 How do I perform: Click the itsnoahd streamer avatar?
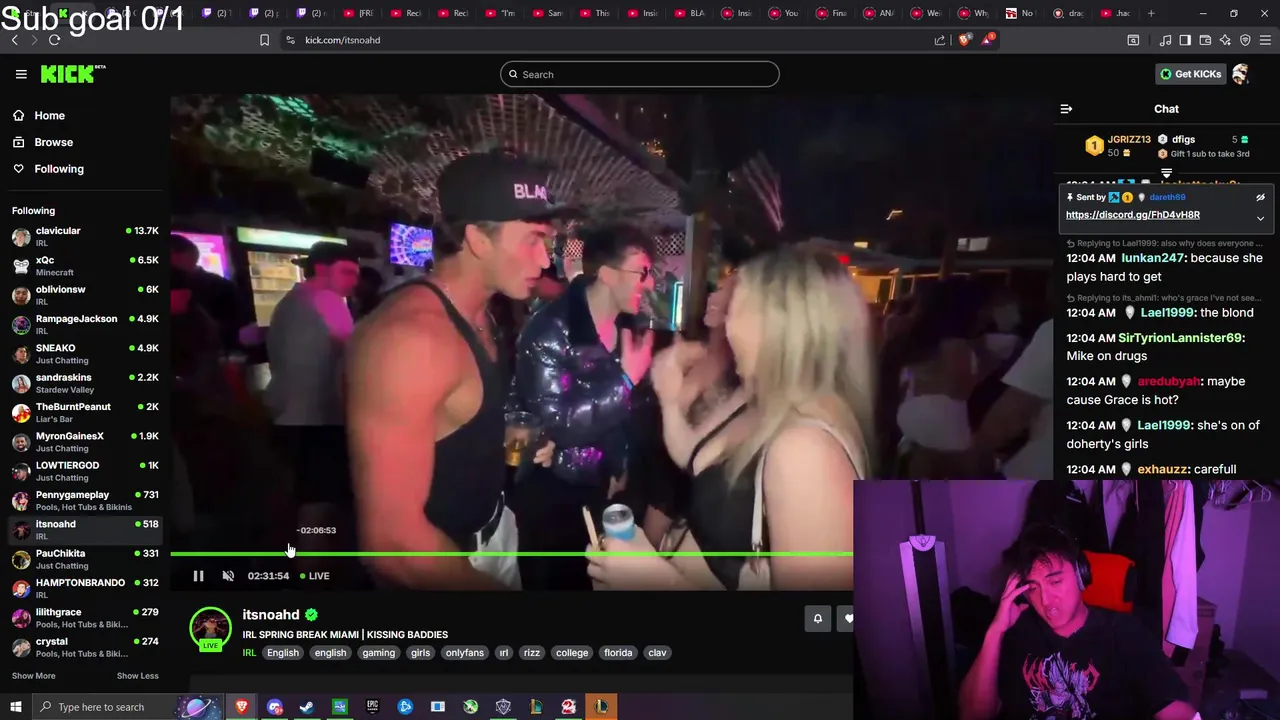point(210,629)
